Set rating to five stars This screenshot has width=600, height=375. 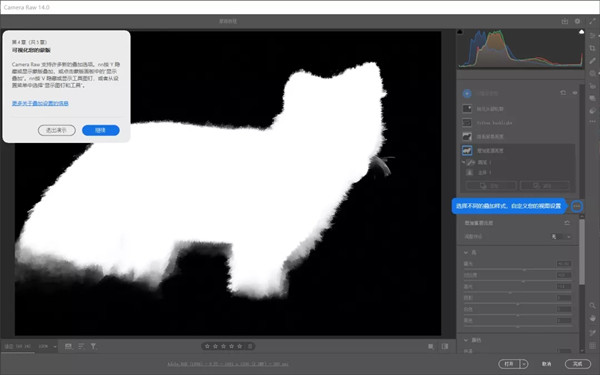pos(240,346)
